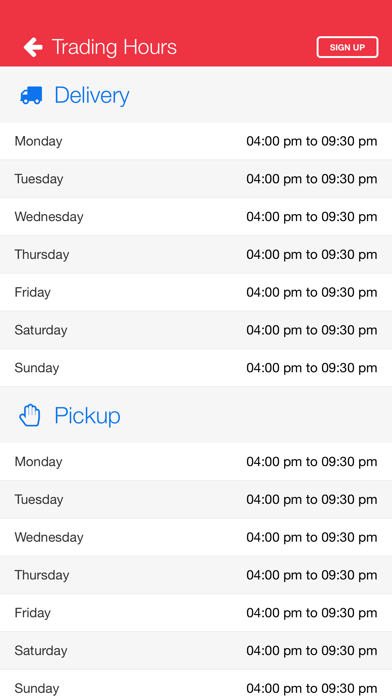Click the SIGN UP button
Image resolution: width=392 pixels, height=696 pixels.
click(x=347, y=47)
